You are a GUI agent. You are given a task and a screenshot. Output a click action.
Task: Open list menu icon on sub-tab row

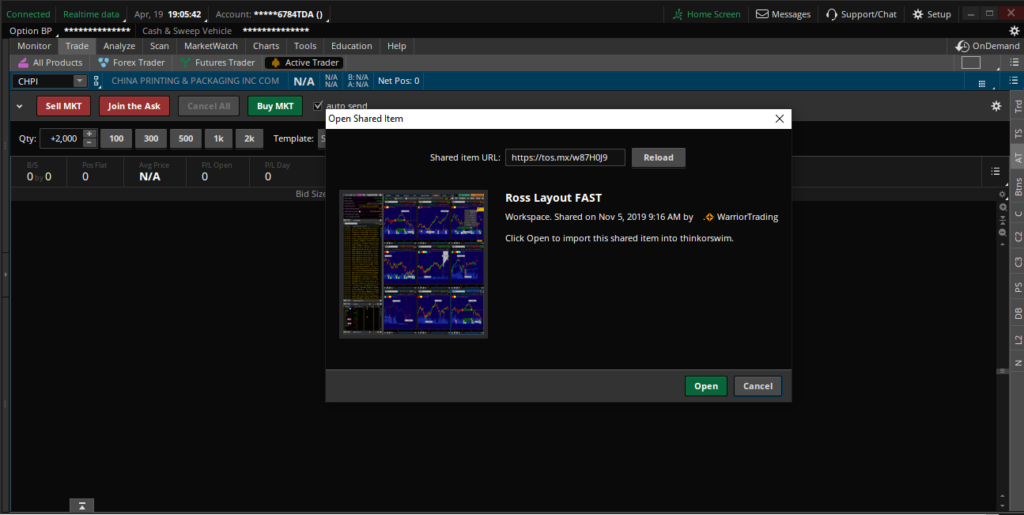coord(1014,62)
